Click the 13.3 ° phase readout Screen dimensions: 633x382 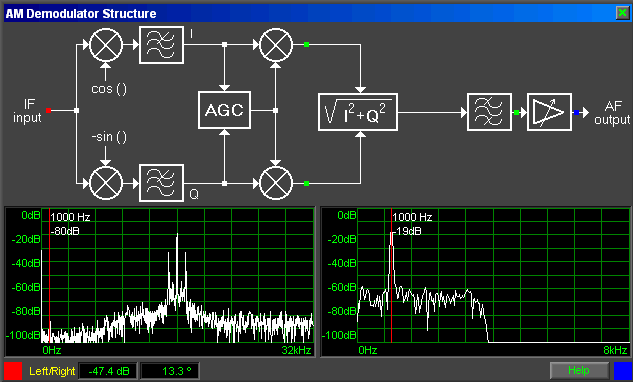[x=170, y=371]
